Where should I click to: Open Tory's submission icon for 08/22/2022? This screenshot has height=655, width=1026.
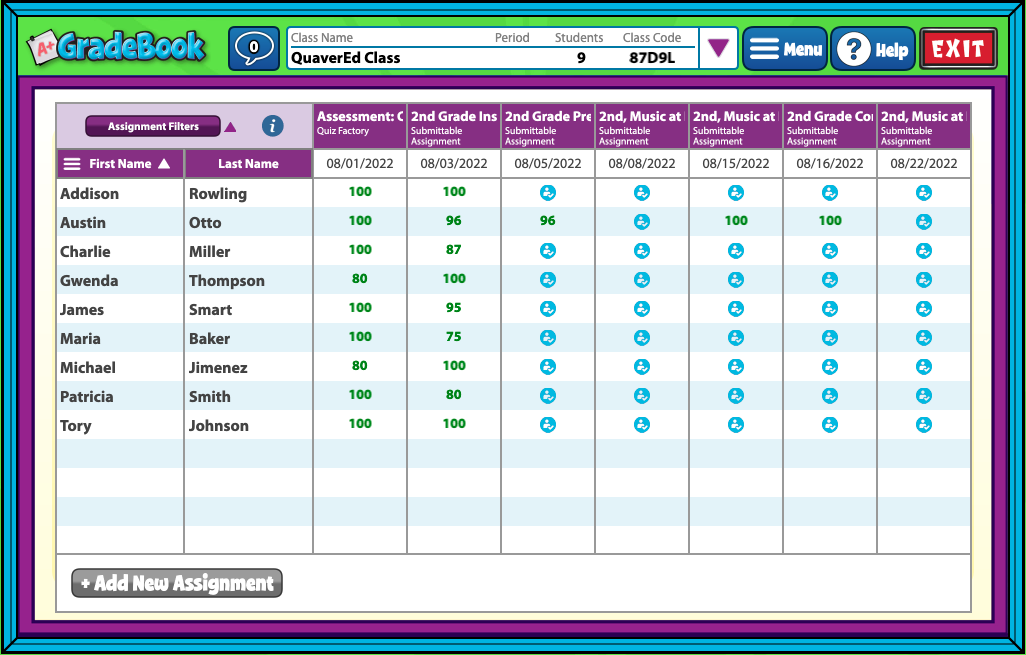924,425
